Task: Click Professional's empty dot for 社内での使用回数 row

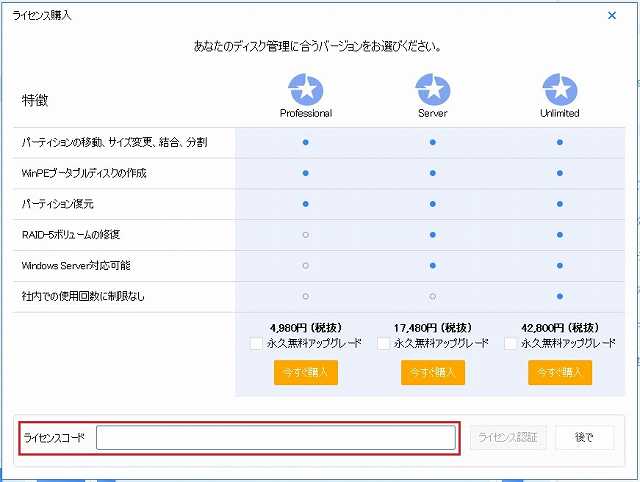Action: (x=306, y=296)
